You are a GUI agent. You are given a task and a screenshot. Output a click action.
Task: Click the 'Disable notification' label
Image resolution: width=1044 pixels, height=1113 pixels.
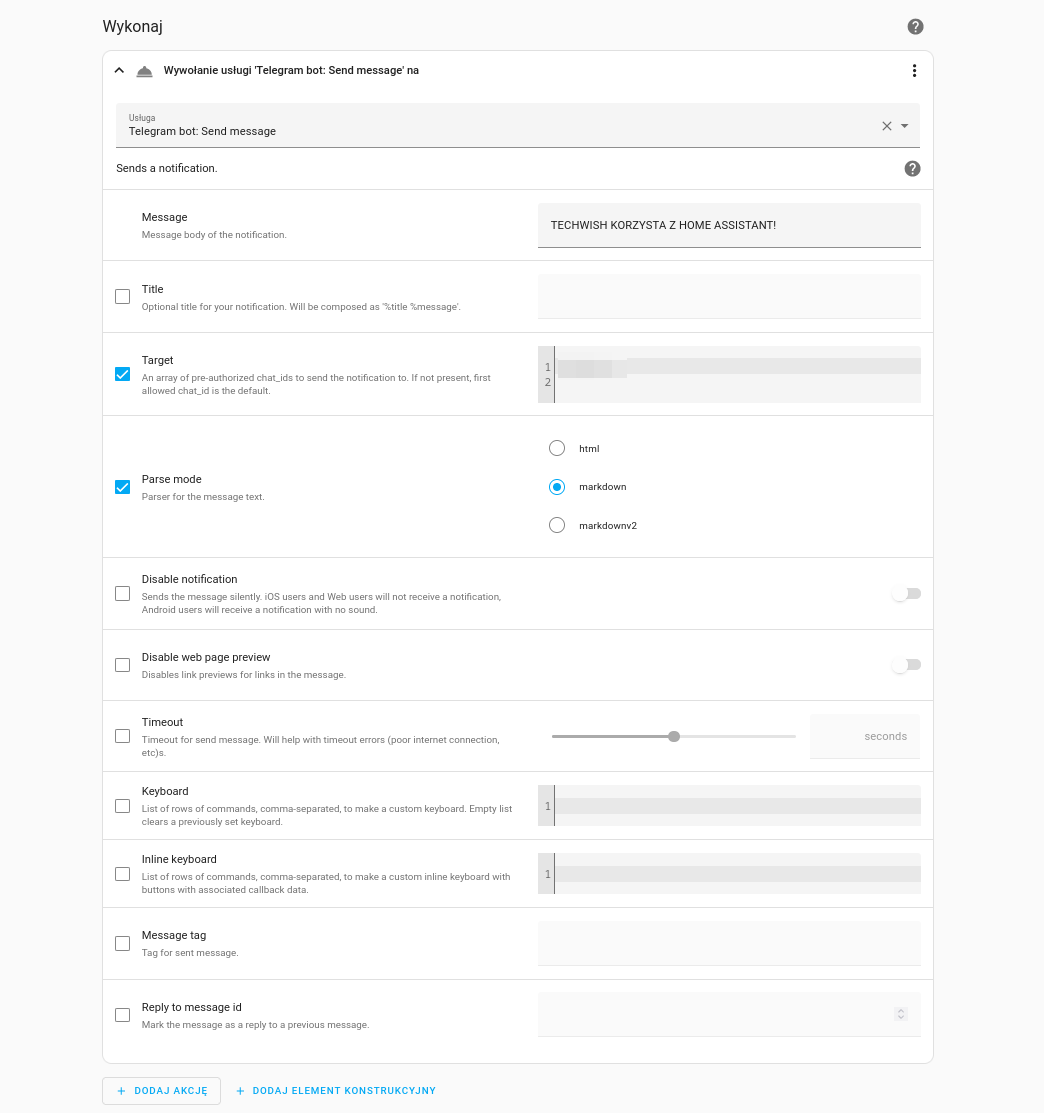189,579
